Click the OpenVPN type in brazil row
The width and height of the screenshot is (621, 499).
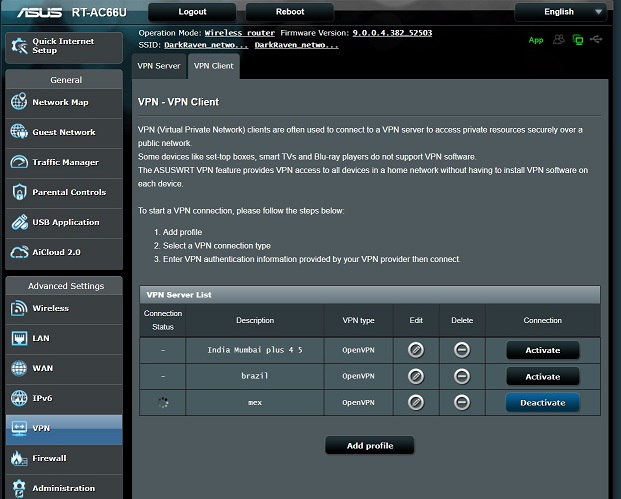coord(358,376)
